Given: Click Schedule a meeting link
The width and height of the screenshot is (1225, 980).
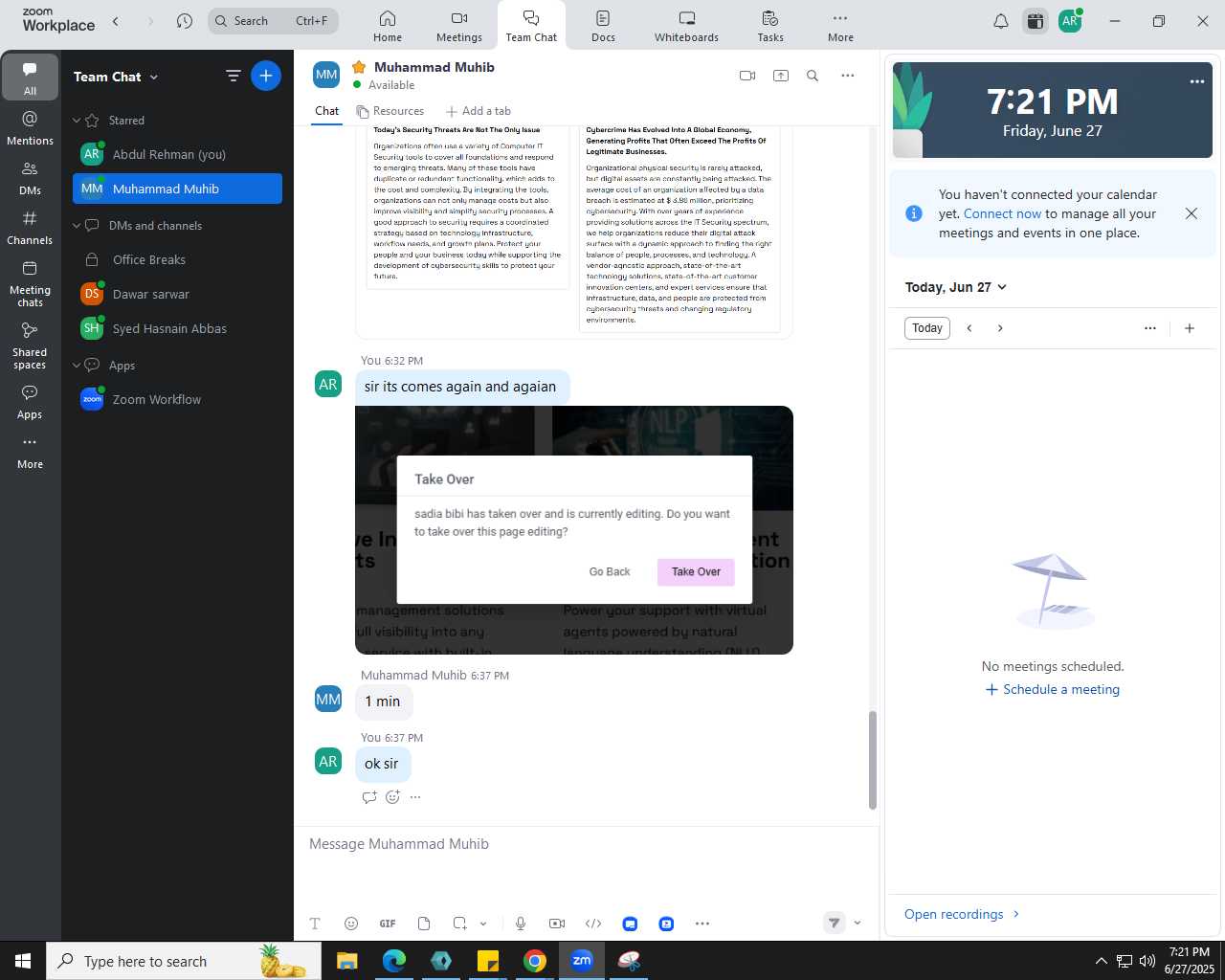Looking at the screenshot, I should (1052, 690).
